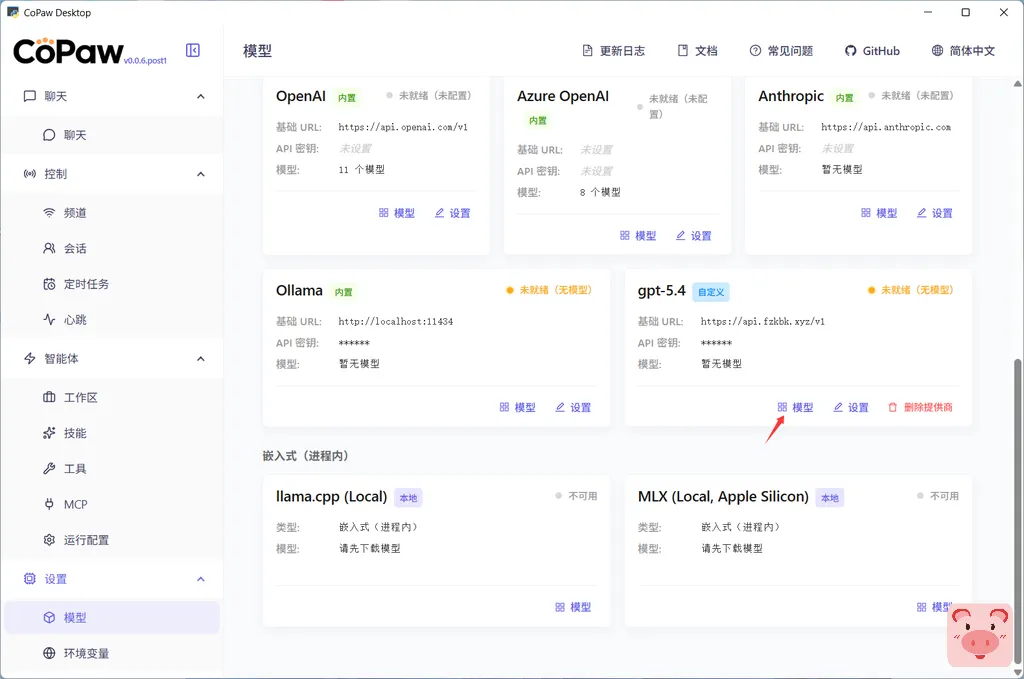Viewport: 1024px width, 679px height.
Task: Open the 更新日志 changelog link
Action: click(613, 51)
